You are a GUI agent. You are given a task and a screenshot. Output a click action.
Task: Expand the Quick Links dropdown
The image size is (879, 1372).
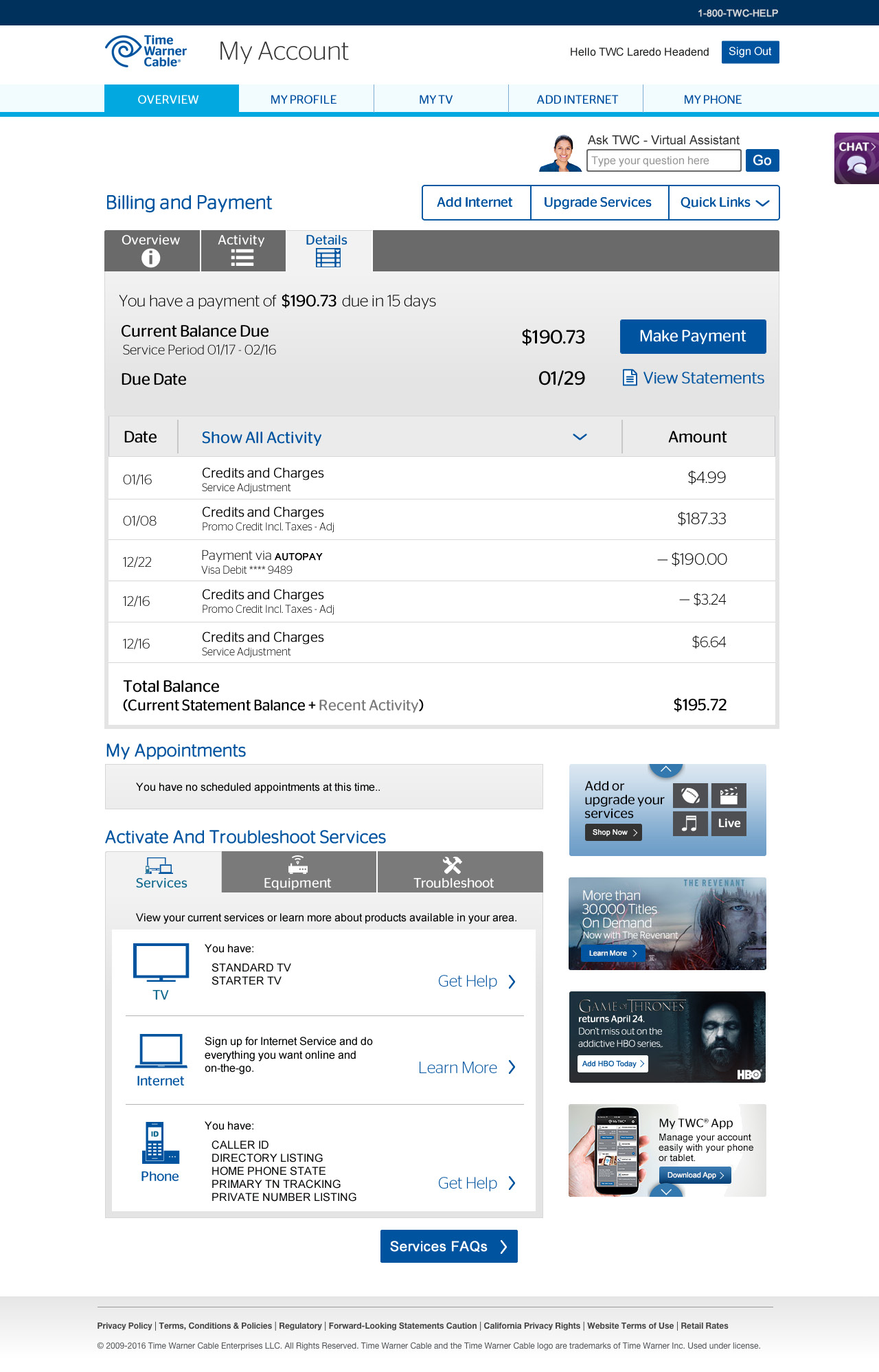point(724,203)
